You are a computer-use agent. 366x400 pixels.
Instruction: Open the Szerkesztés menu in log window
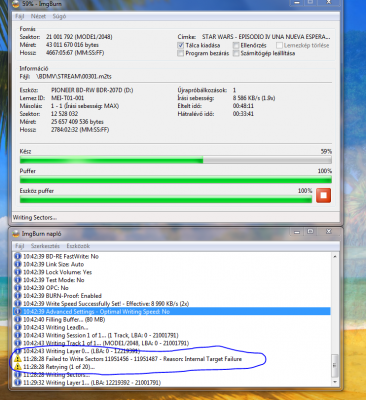[x=45, y=246]
